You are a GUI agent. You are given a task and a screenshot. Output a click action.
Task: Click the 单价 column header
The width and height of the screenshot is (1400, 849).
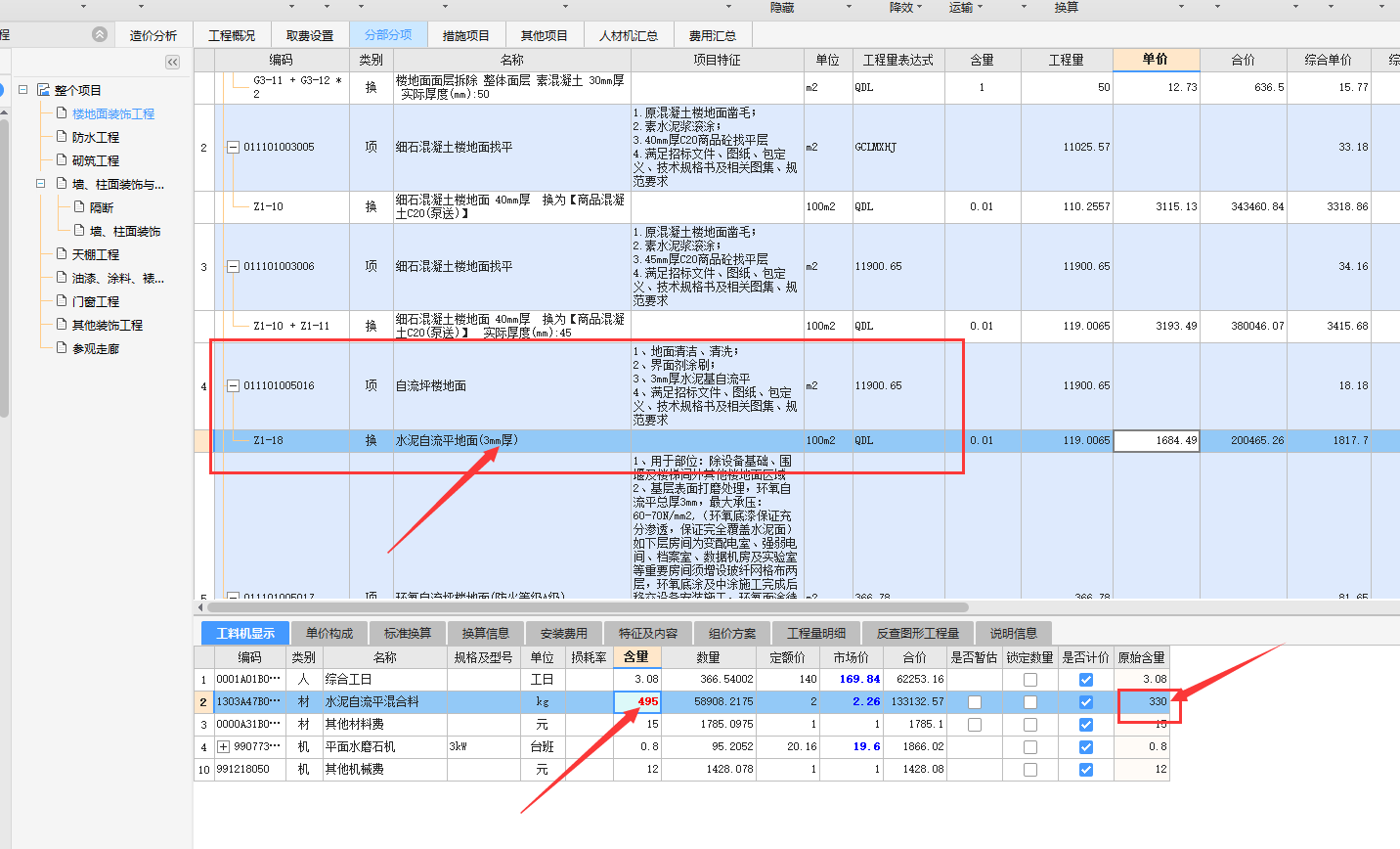coord(1157,60)
